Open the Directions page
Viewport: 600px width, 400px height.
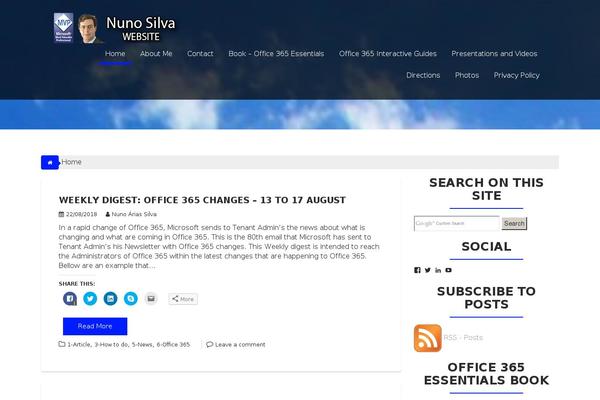pos(423,75)
